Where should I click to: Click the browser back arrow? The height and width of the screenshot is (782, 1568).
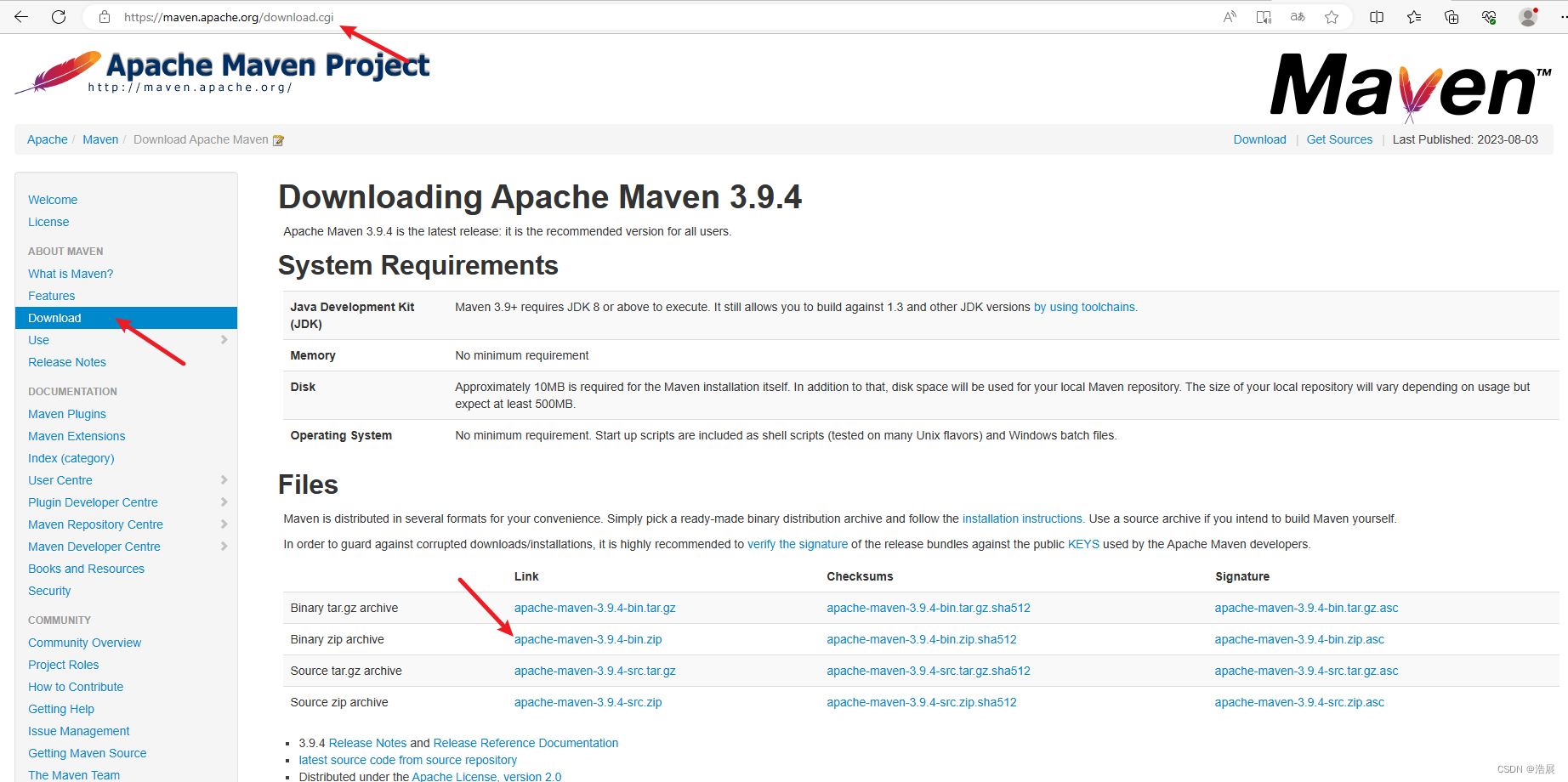[x=21, y=17]
